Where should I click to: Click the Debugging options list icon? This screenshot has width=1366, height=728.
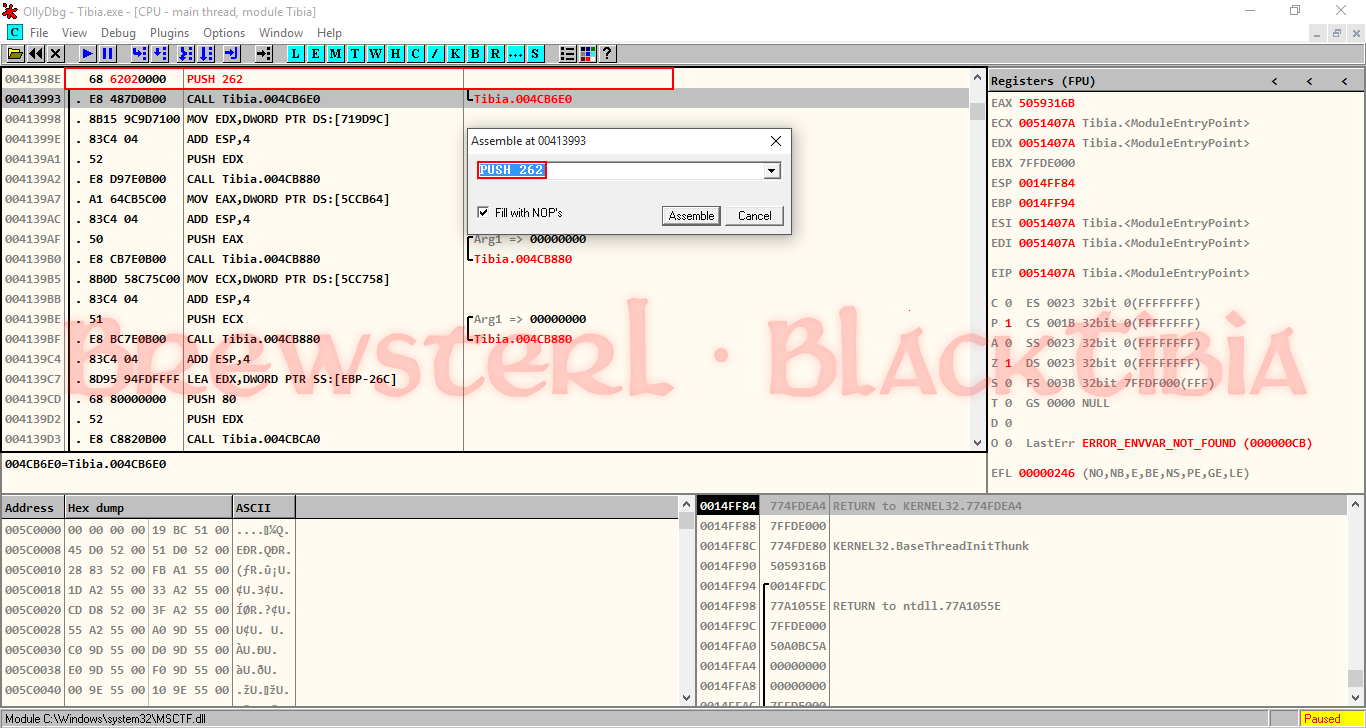(x=568, y=54)
